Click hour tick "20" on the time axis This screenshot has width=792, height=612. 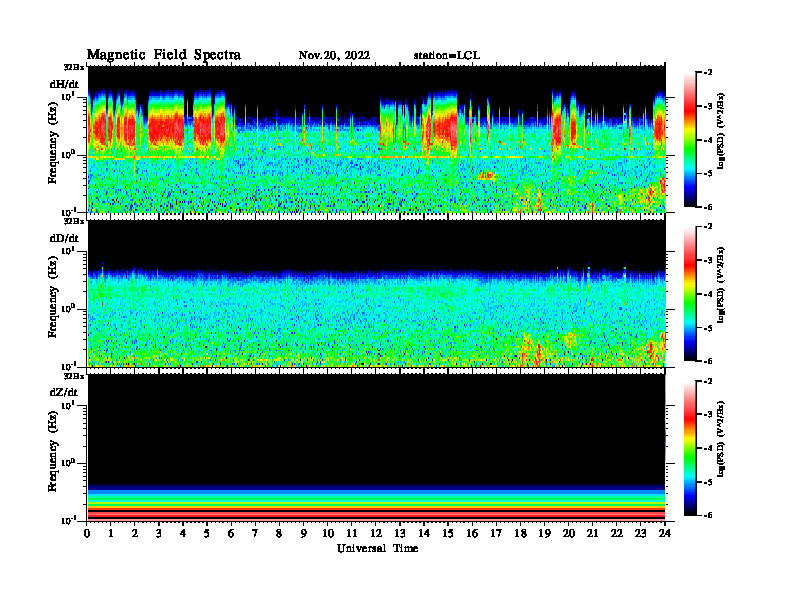pyautogui.click(x=568, y=534)
